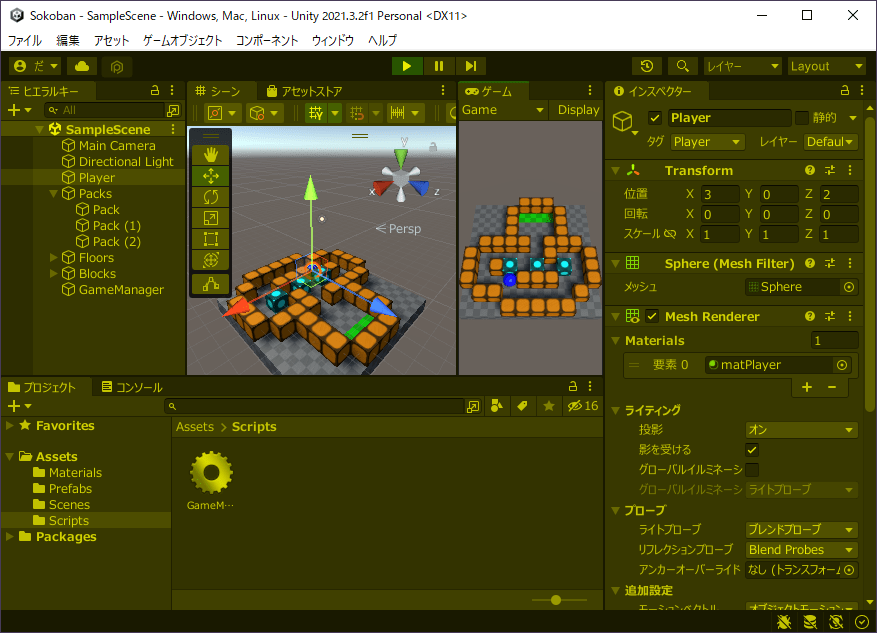Select the Rotate tool

point(211,197)
